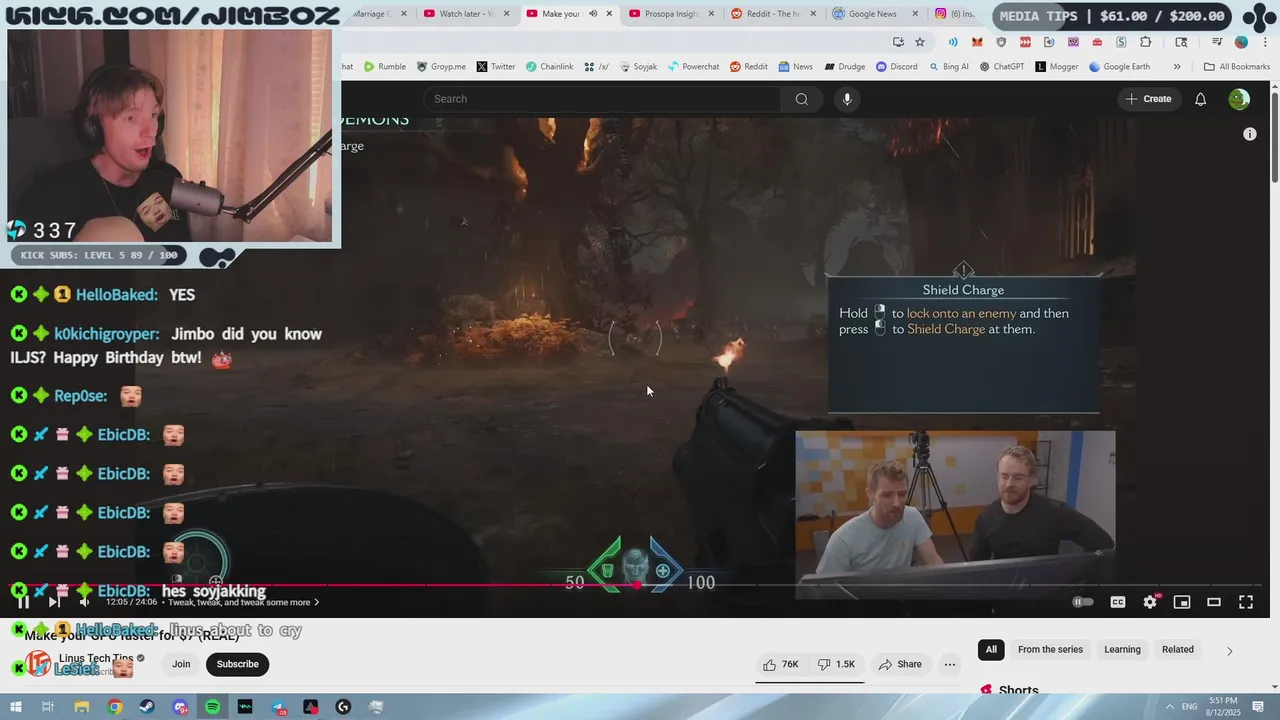Screen dimensions: 1280x720
Task: Toggle the autoplay switch
Action: (x=1083, y=602)
